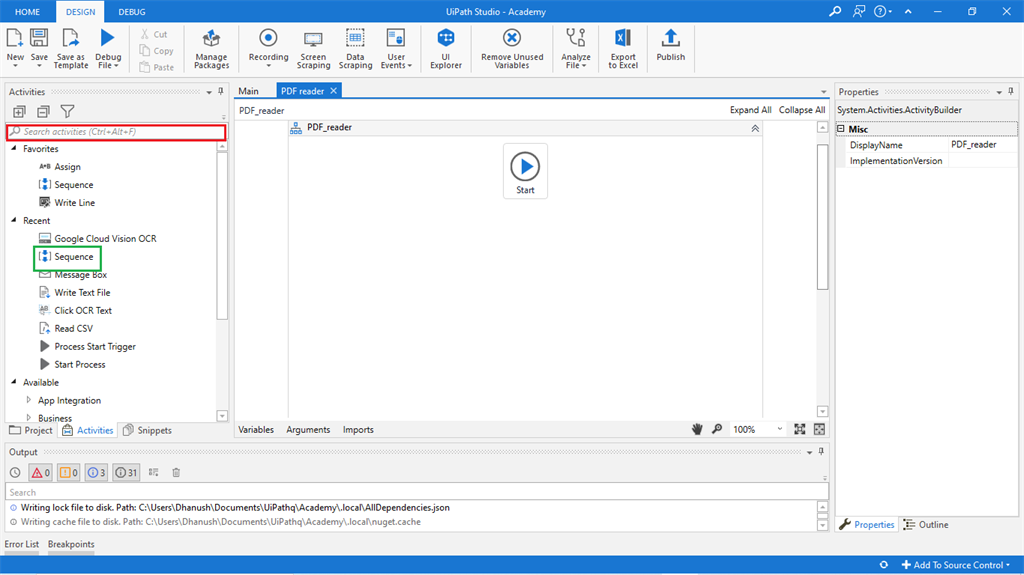This screenshot has height=575, width=1024.
Task: Click the Start node in flowchart
Action: pos(525,171)
